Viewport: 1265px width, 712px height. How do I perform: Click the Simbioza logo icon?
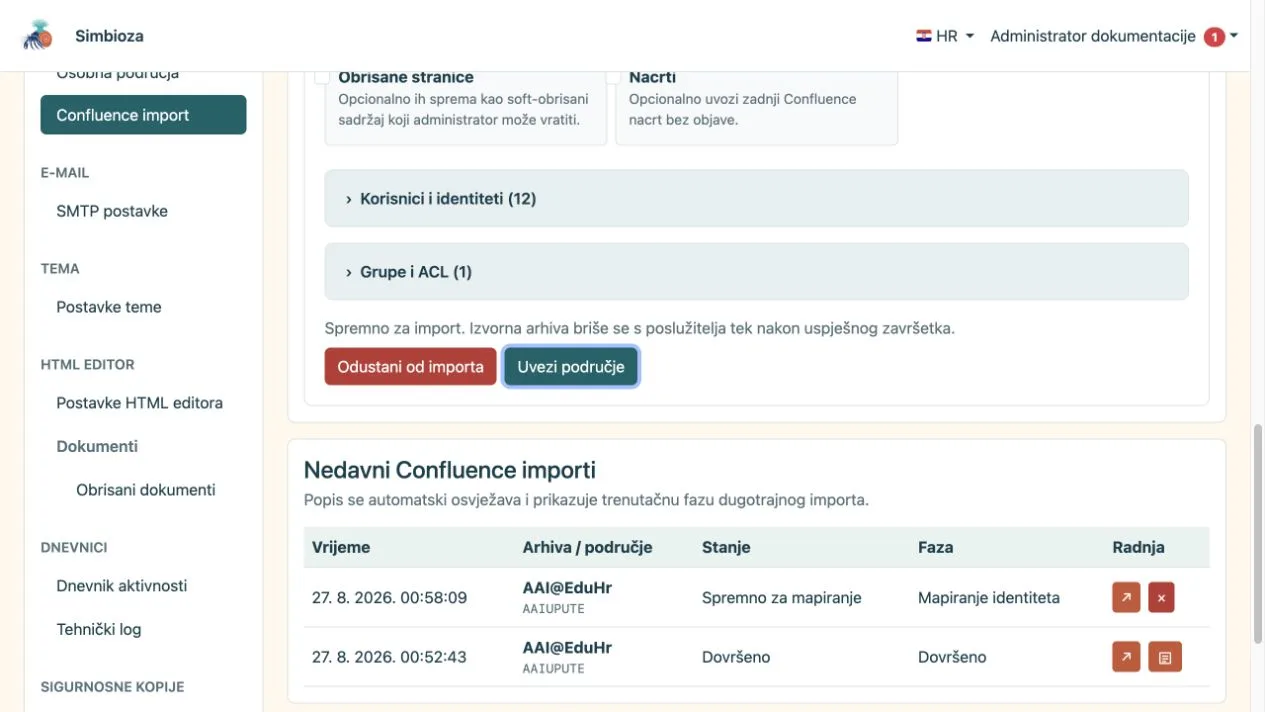tap(38, 35)
